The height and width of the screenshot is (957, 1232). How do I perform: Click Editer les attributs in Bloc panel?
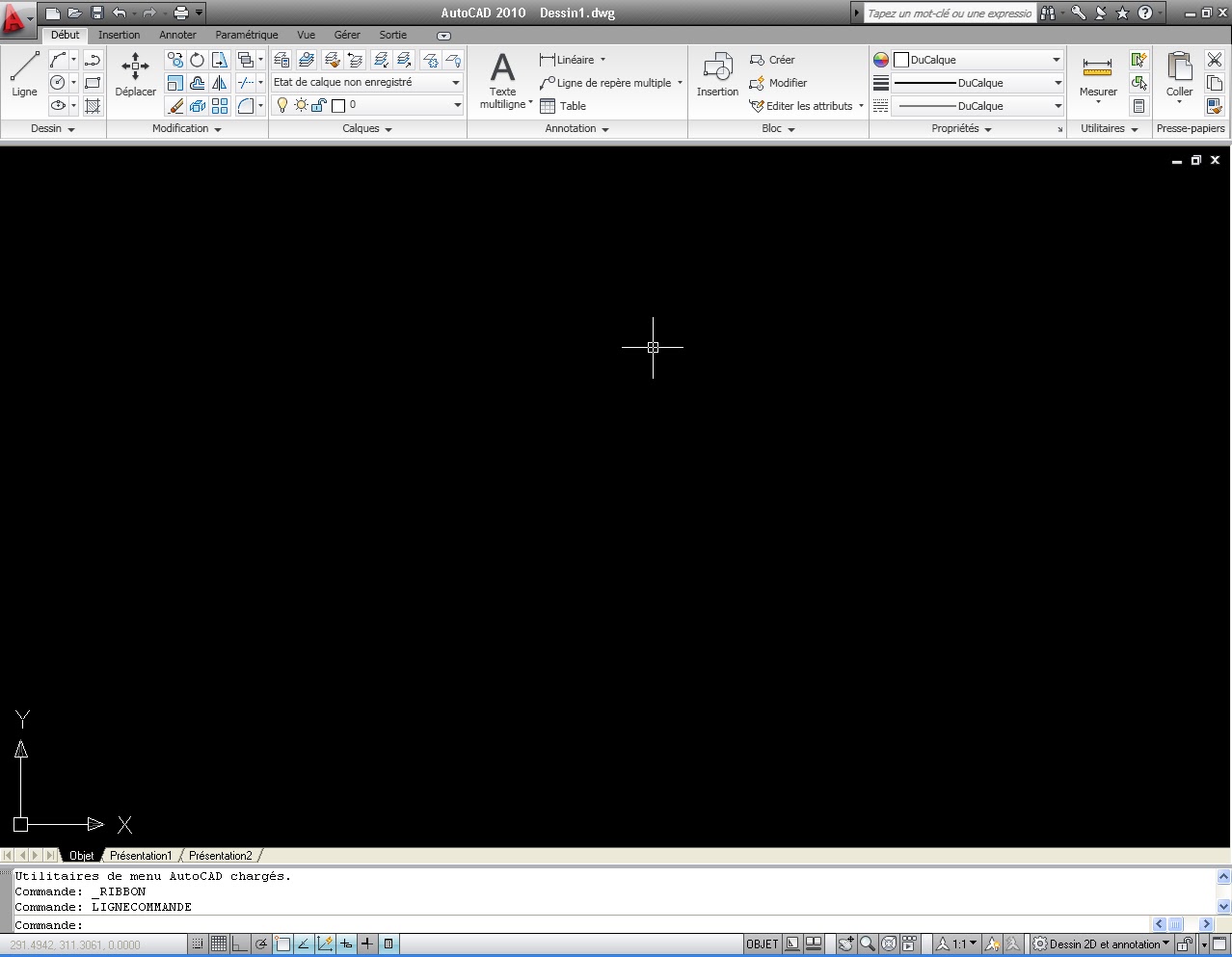coord(806,106)
